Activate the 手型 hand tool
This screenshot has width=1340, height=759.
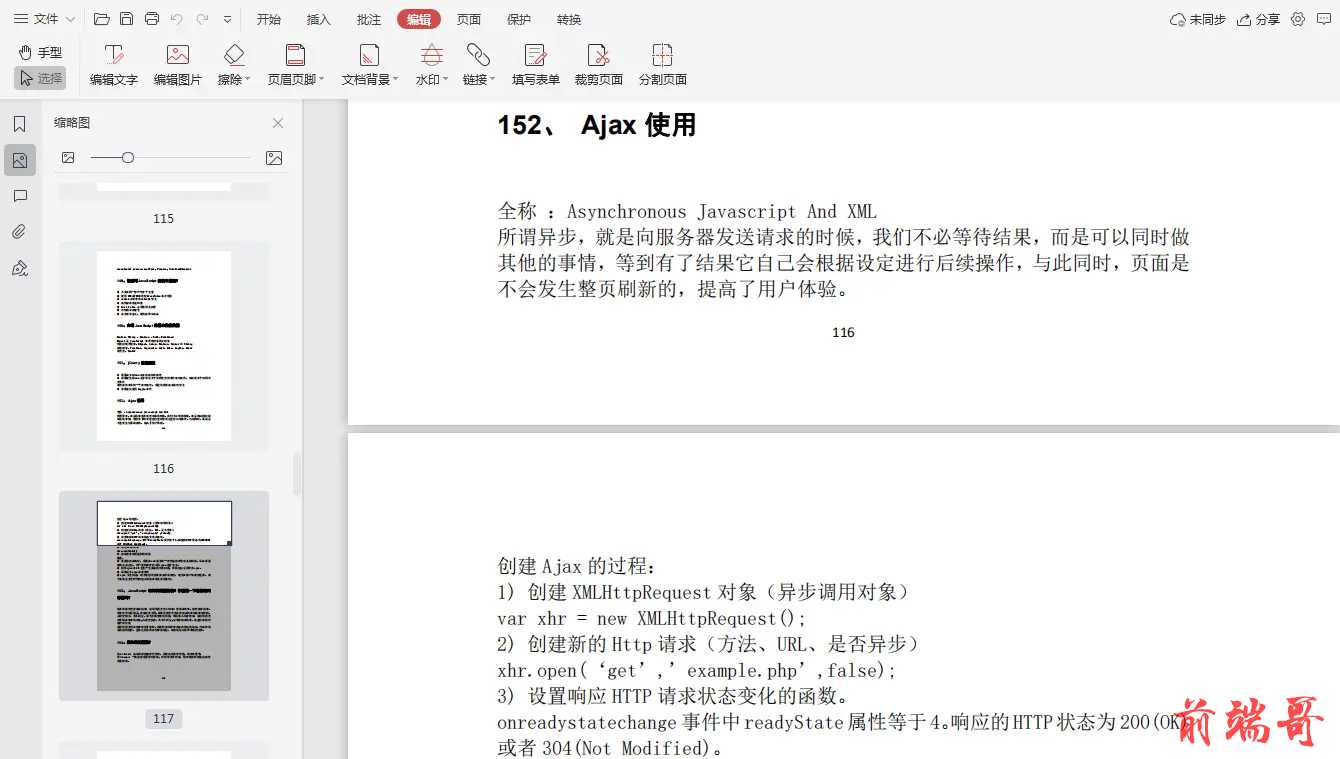pos(40,52)
